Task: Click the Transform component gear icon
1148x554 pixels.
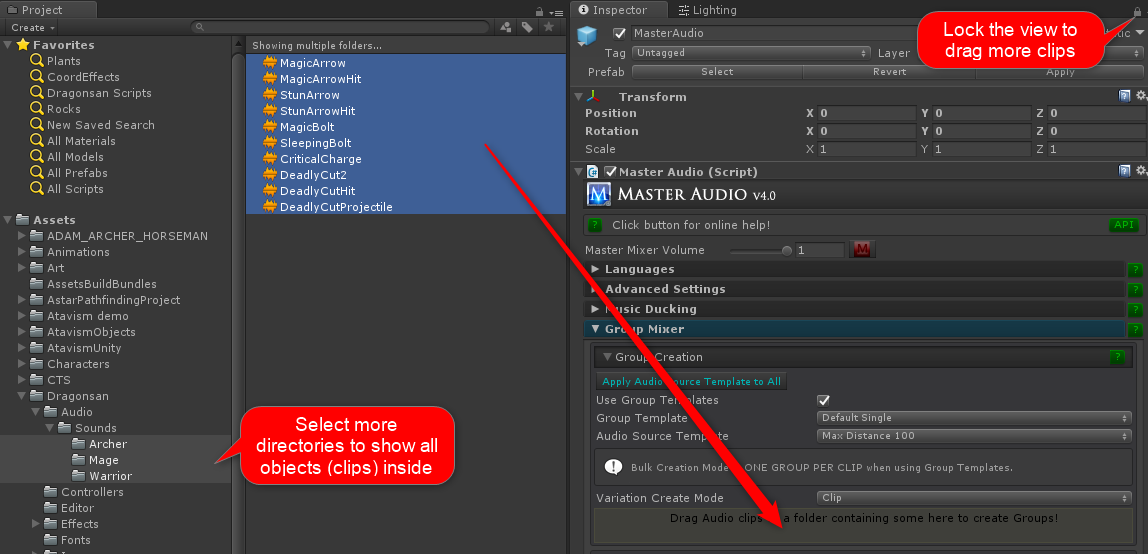Action: click(x=1141, y=96)
